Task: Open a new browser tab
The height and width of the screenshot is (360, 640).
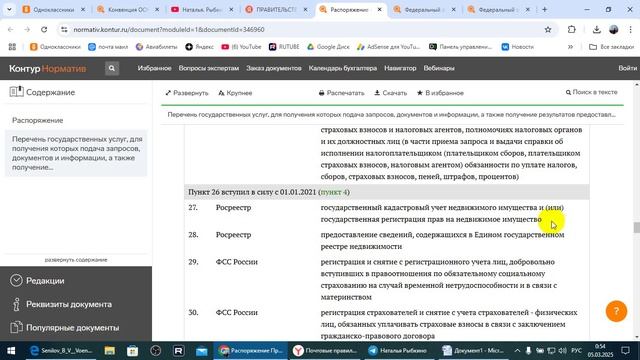Action: point(544,9)
